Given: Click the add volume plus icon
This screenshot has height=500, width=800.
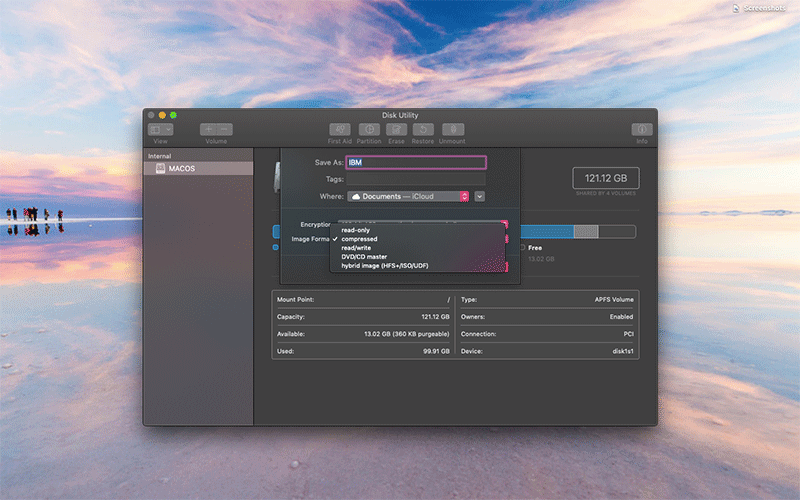Looking at the screenshot, I should point(208,129).
